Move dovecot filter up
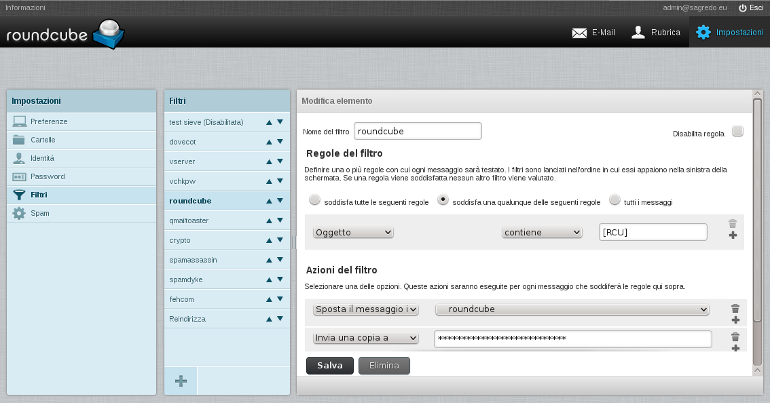770x403 pixels. tap(269, 142)
